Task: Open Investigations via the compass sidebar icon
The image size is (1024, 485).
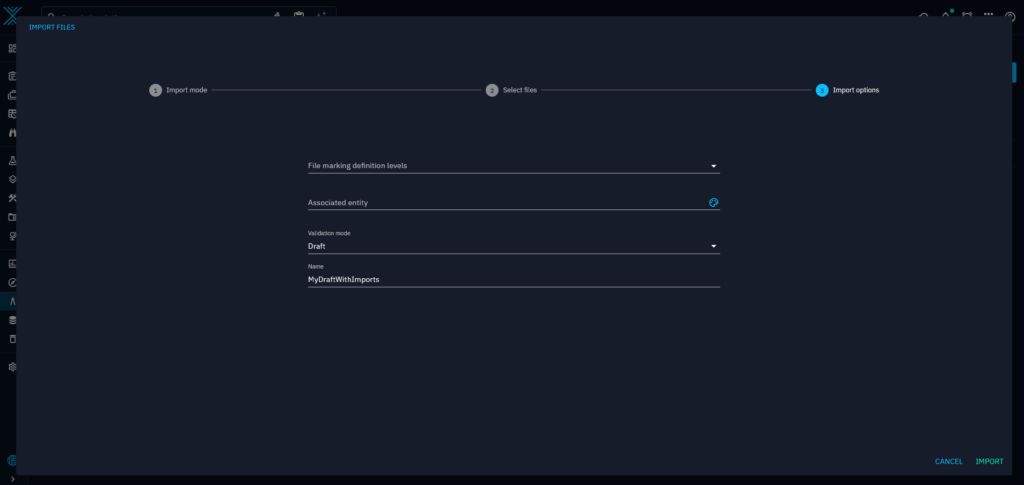Action: click(12, 283)
